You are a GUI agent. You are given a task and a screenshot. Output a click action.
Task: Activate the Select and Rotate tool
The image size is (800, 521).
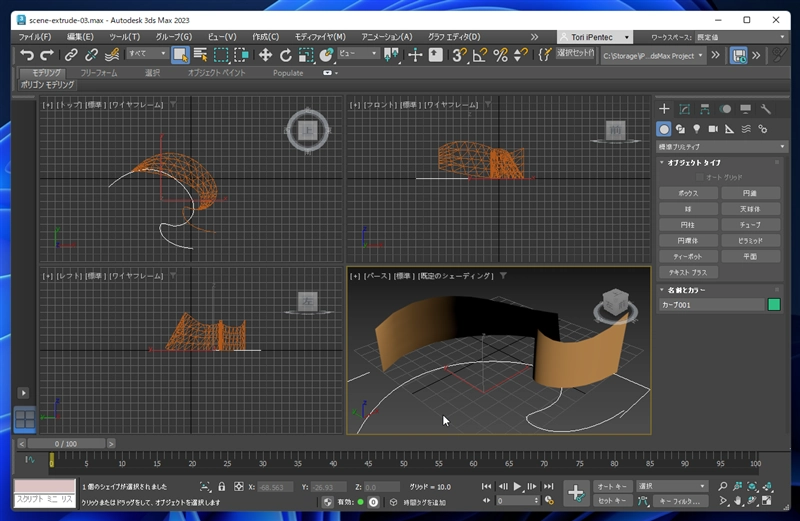tap(286, 55)
